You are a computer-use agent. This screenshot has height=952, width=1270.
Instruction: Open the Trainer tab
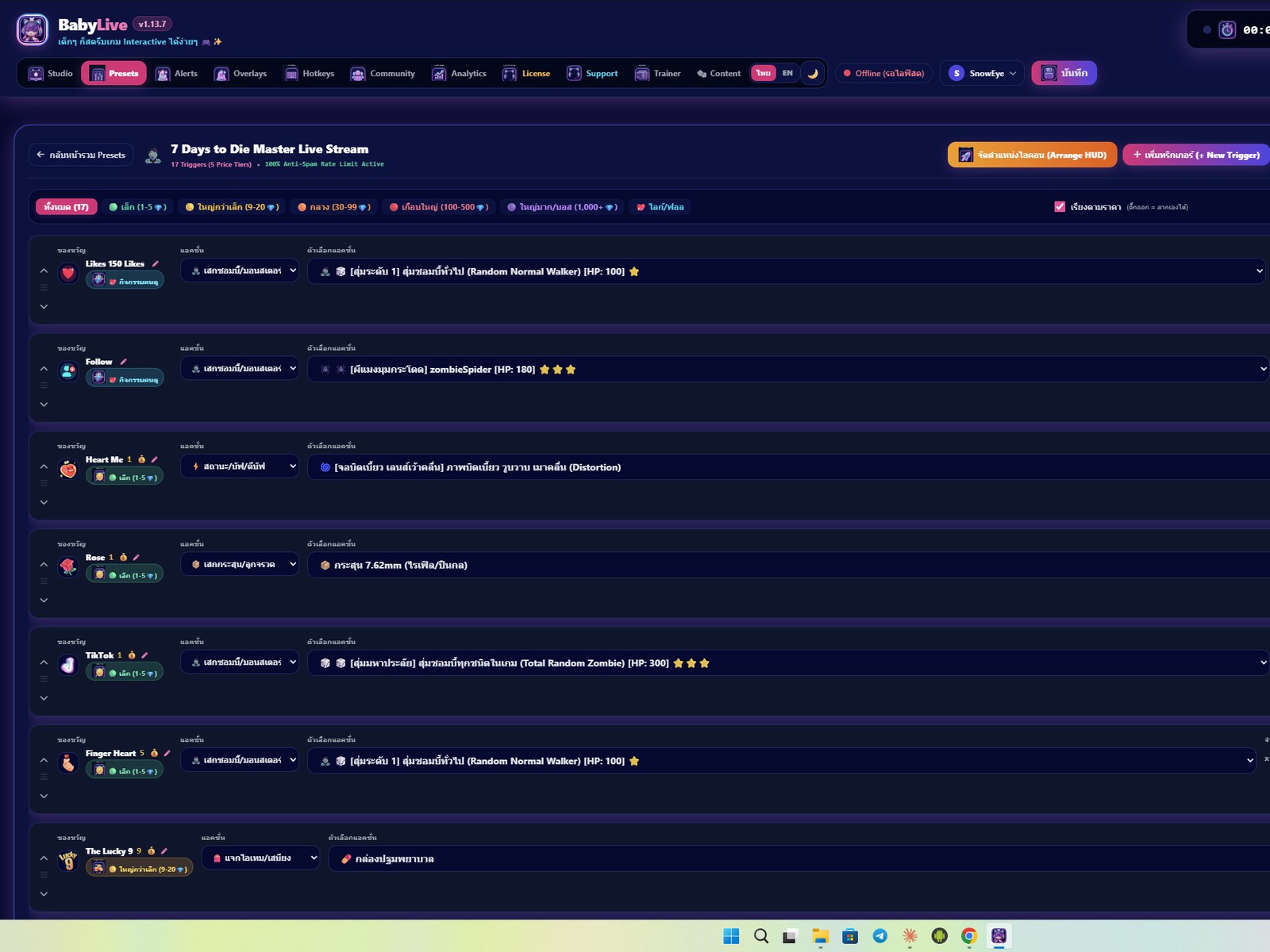[x=658, y=74]
